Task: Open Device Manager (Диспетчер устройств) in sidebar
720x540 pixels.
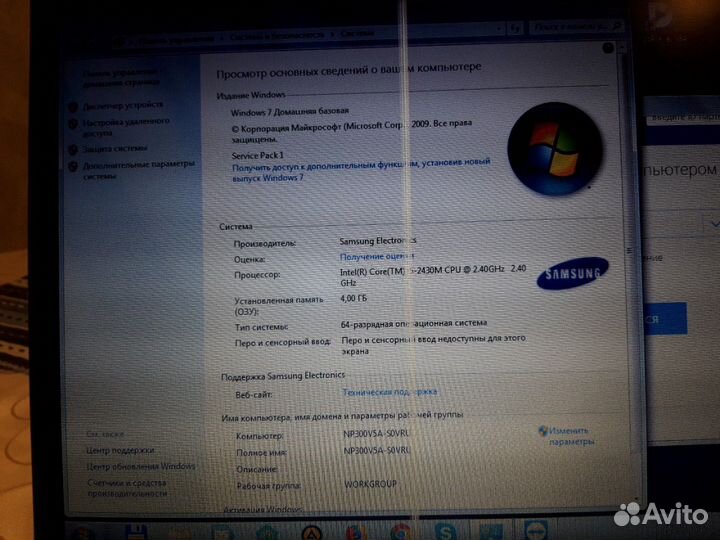Action: pyautogui.click(x=123, y=106)
